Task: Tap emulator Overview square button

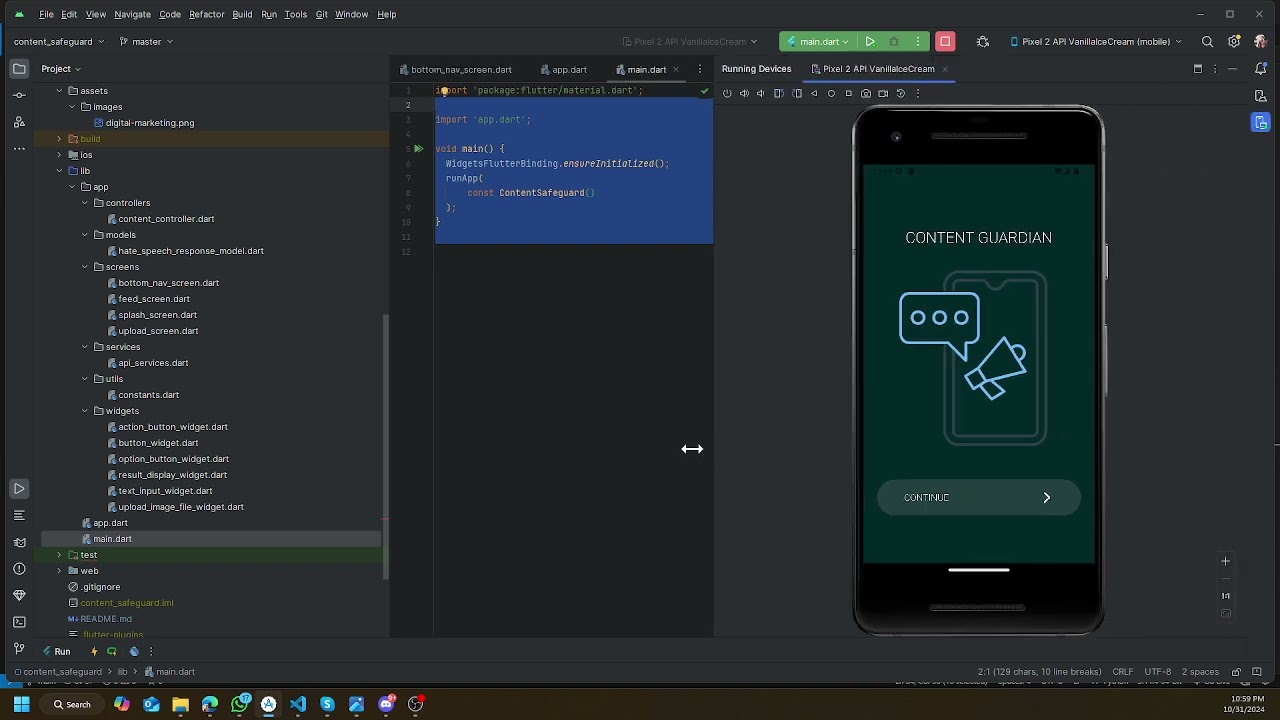Action: point(848,93)
